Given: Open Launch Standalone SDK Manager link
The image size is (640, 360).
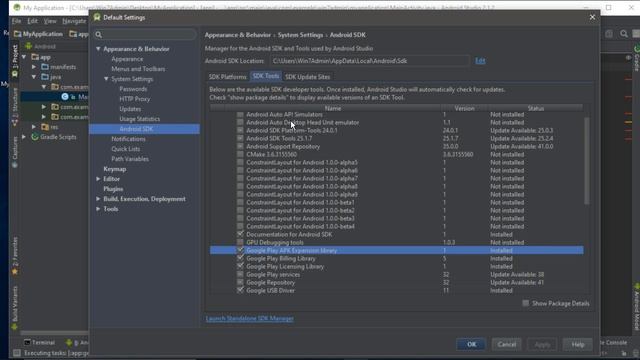Looking at the screenshot, I should coord(249,318).
